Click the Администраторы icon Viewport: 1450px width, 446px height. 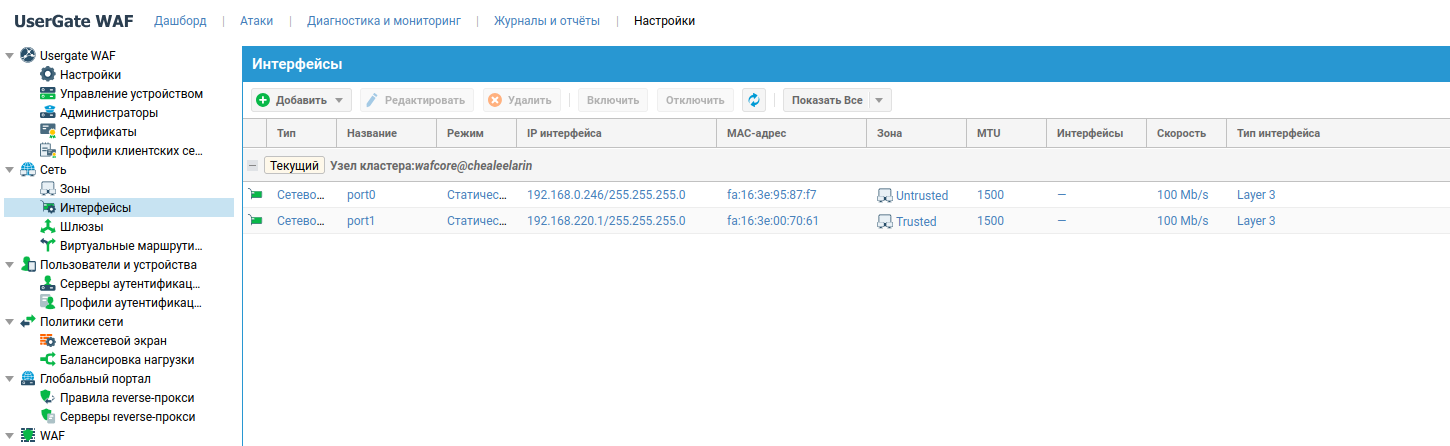pos(47,112)
